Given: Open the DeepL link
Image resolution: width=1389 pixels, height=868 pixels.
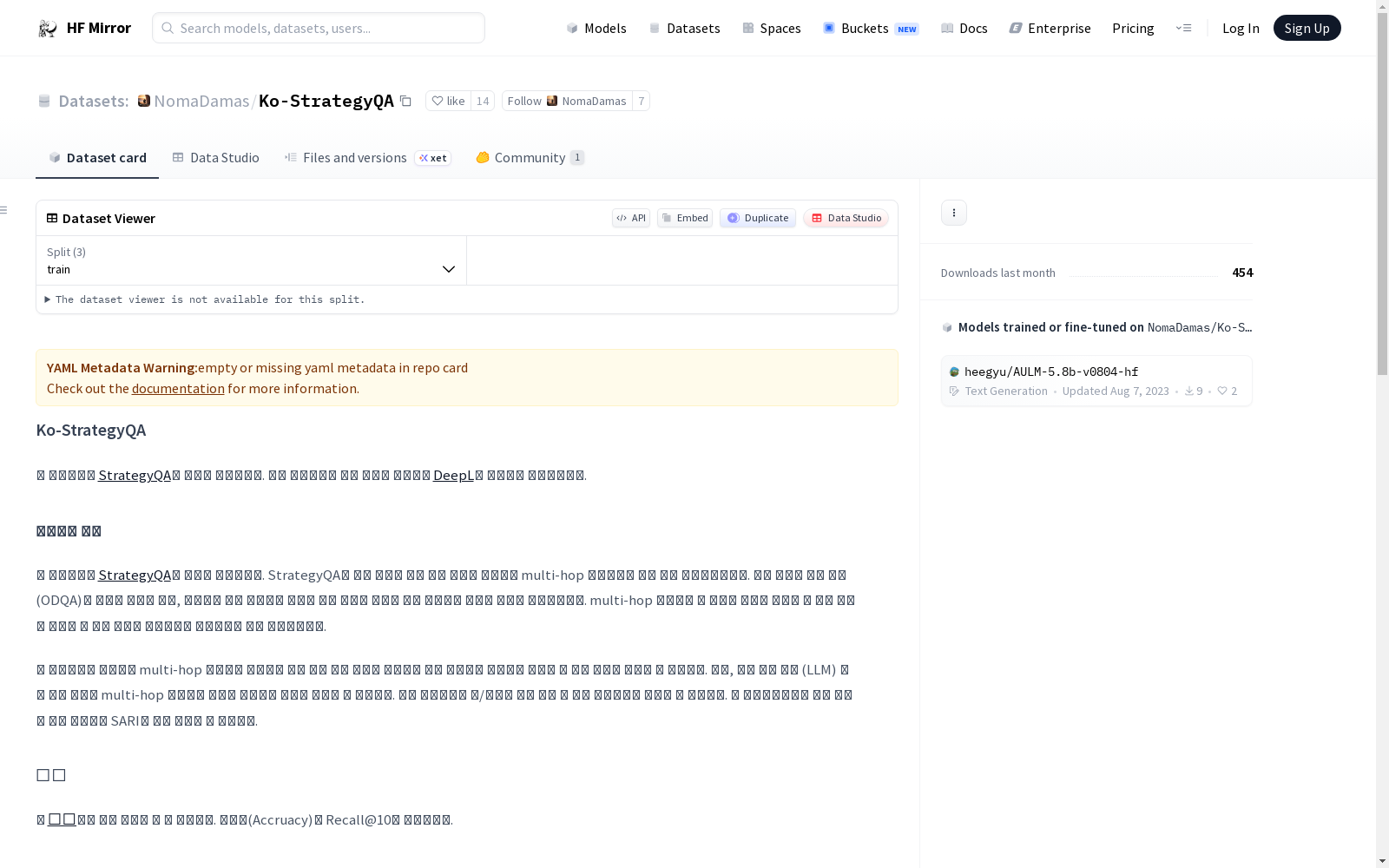Looking at the screenshot, I should (x=453, y=475).
